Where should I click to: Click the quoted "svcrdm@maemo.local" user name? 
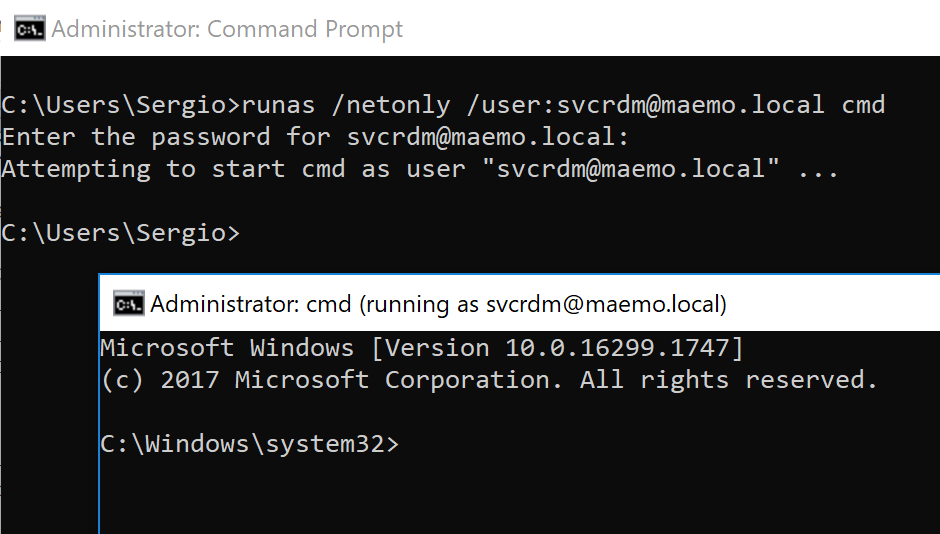(631, 168)
